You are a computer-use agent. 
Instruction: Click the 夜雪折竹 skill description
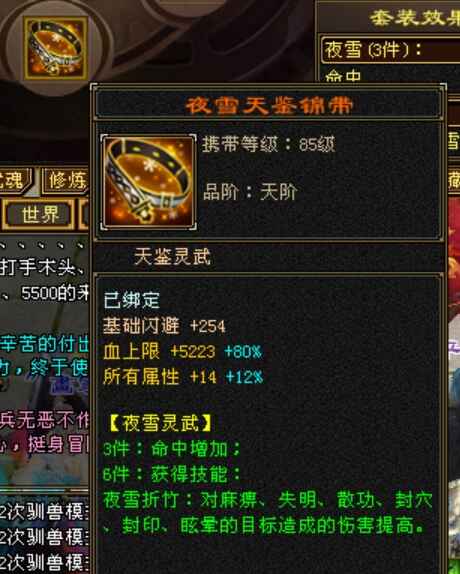(x=268, y=512)
